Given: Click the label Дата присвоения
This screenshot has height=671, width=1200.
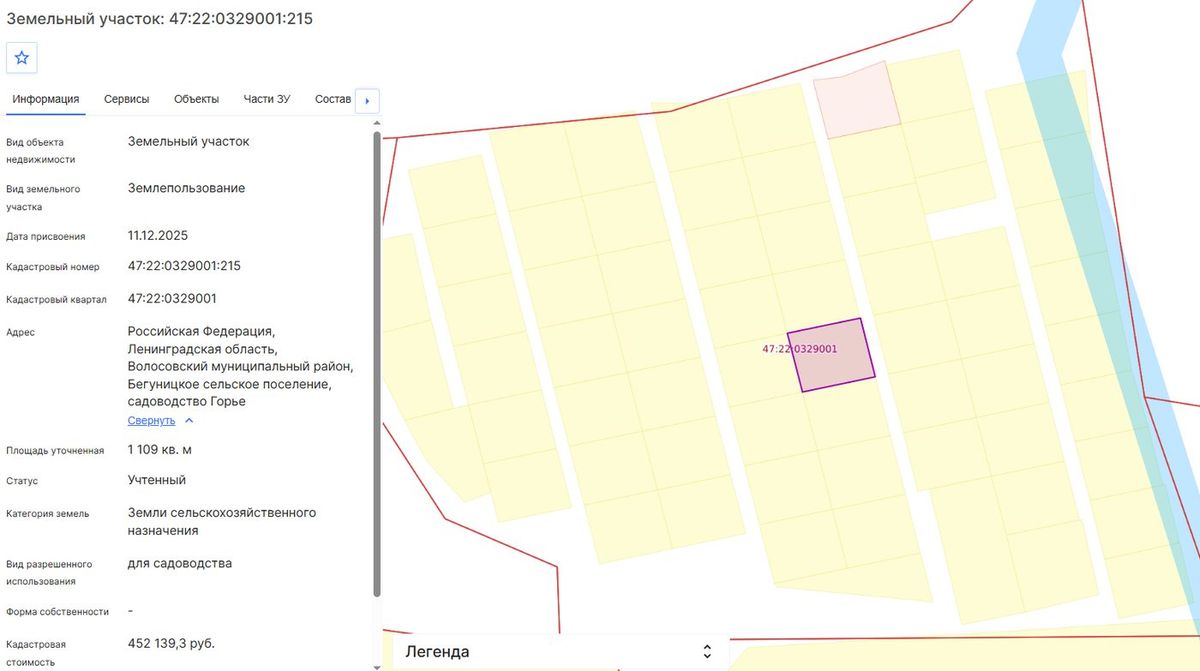Looking at the screenshot, I should [x=46, y=237].
